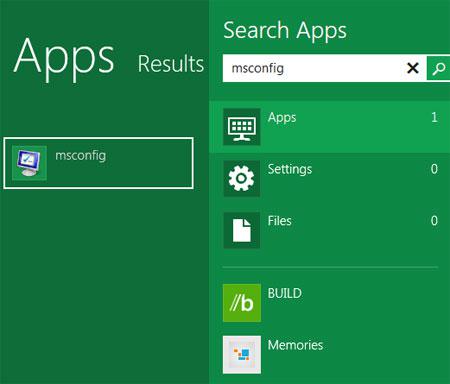Click the msconfig result label text

[81, 156]
